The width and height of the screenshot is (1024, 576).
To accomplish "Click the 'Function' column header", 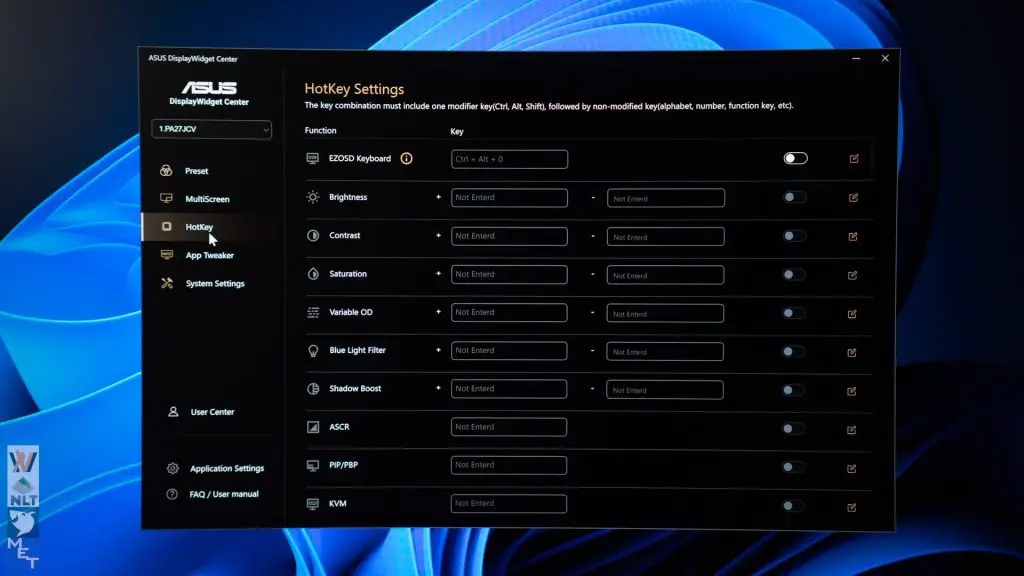I will click(x=321, y=131).
